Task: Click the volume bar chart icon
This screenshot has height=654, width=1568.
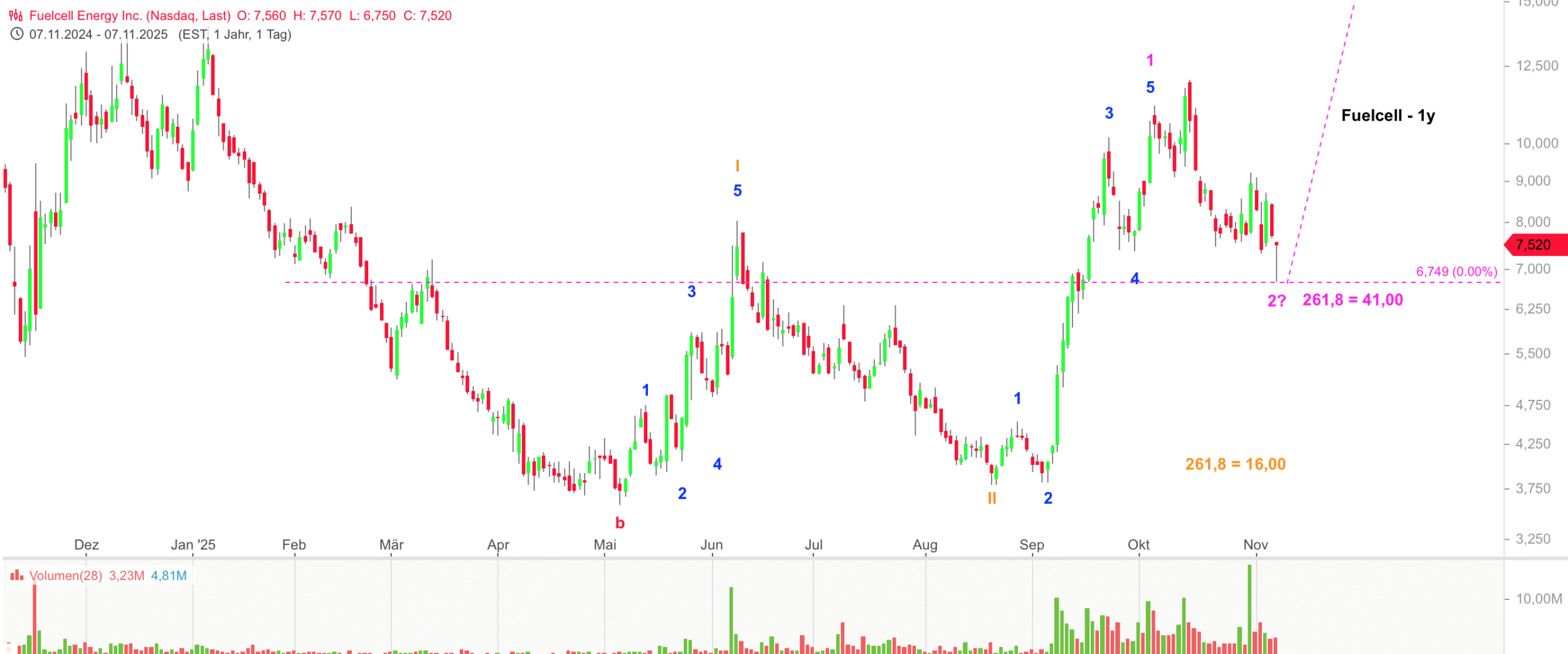Action: 17,576
